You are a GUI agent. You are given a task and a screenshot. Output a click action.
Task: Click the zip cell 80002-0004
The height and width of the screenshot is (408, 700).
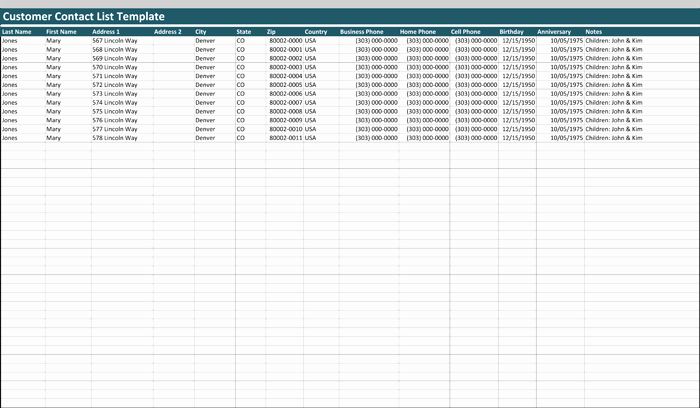(286, 76)
